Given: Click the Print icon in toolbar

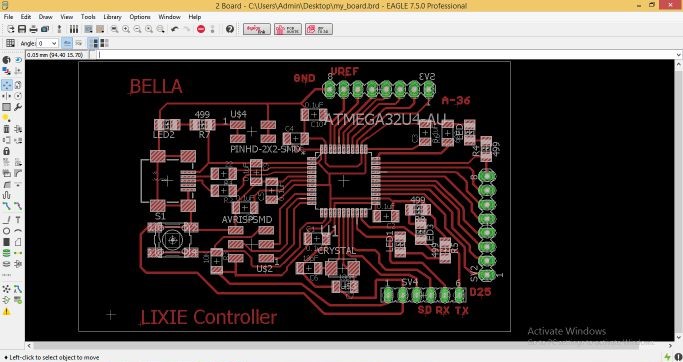Looking at the screenshot, I should (33, 29).
